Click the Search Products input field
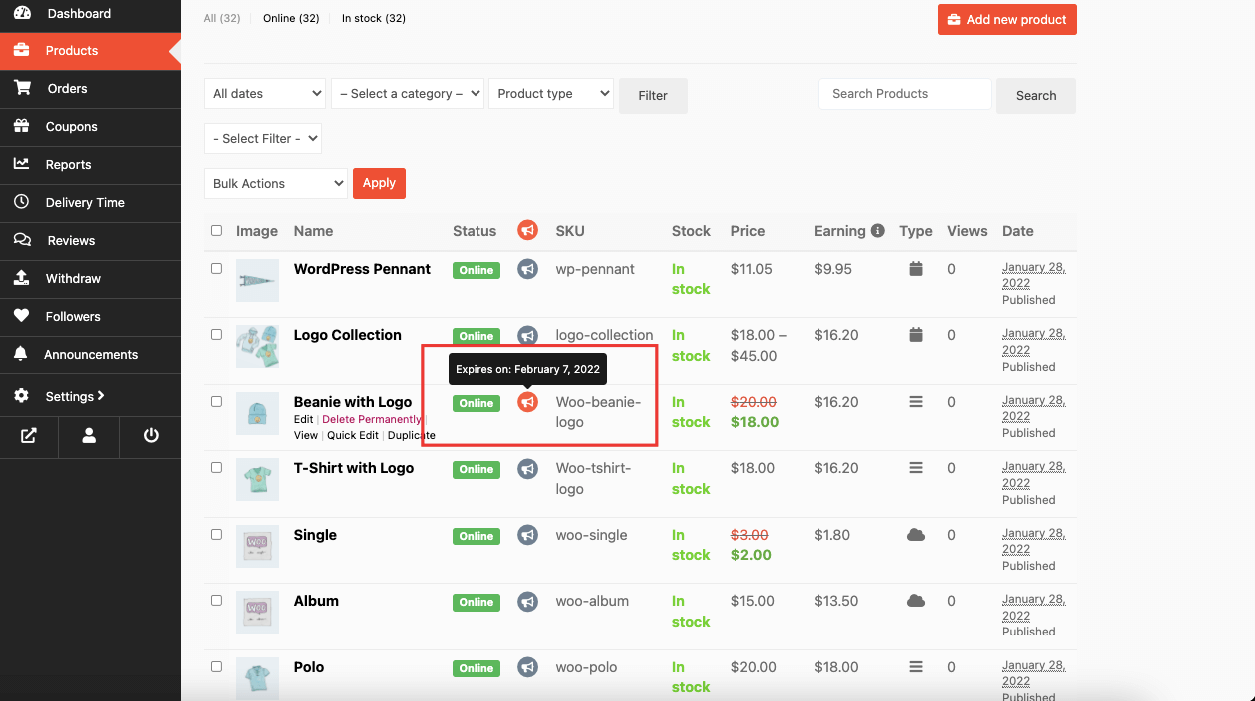The width and height of the screenshot is (1255, 701). pyautogui.click(x=904, y=94)
